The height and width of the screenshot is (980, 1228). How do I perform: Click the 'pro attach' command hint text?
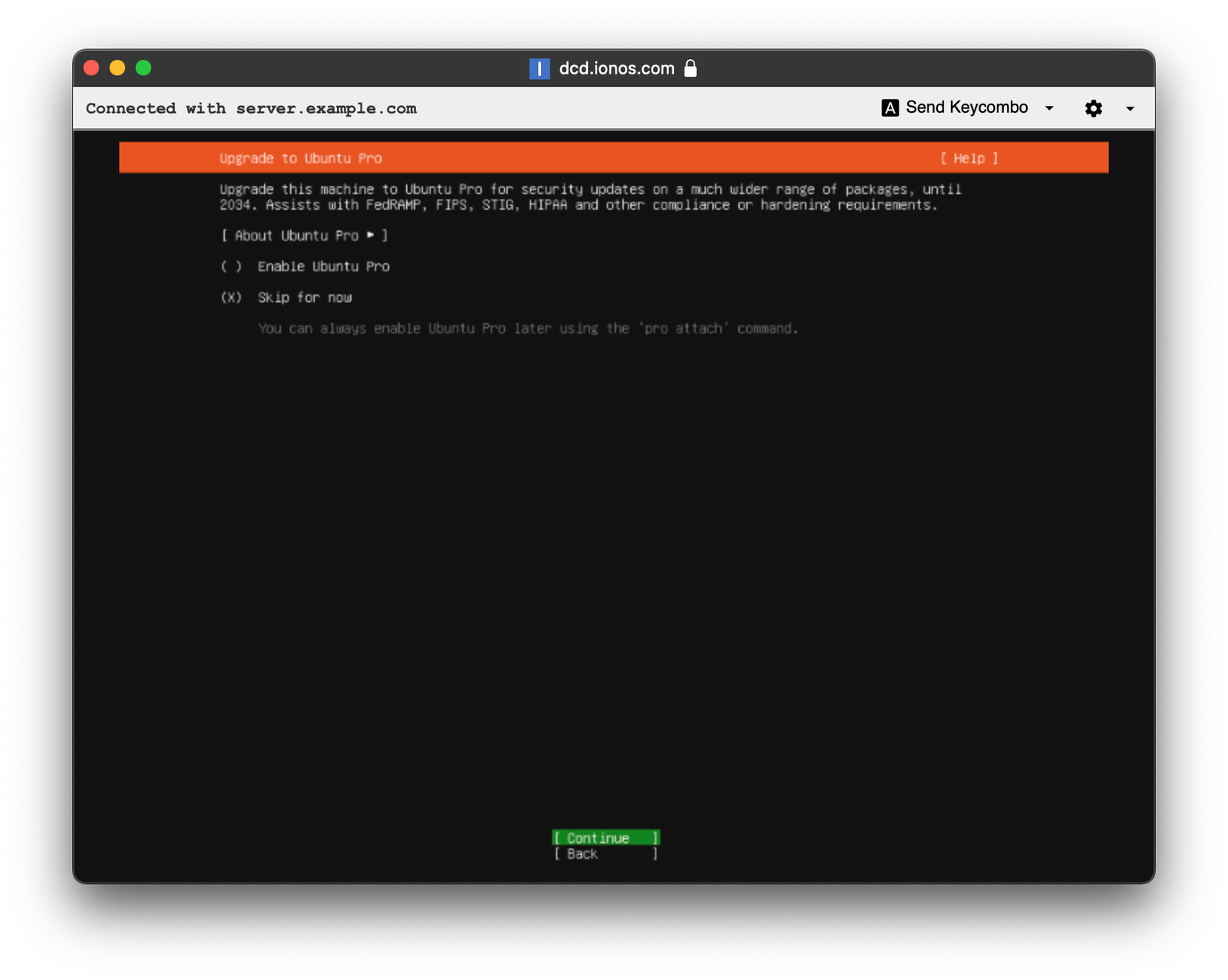pyautogui.click(x=528, y=328)
